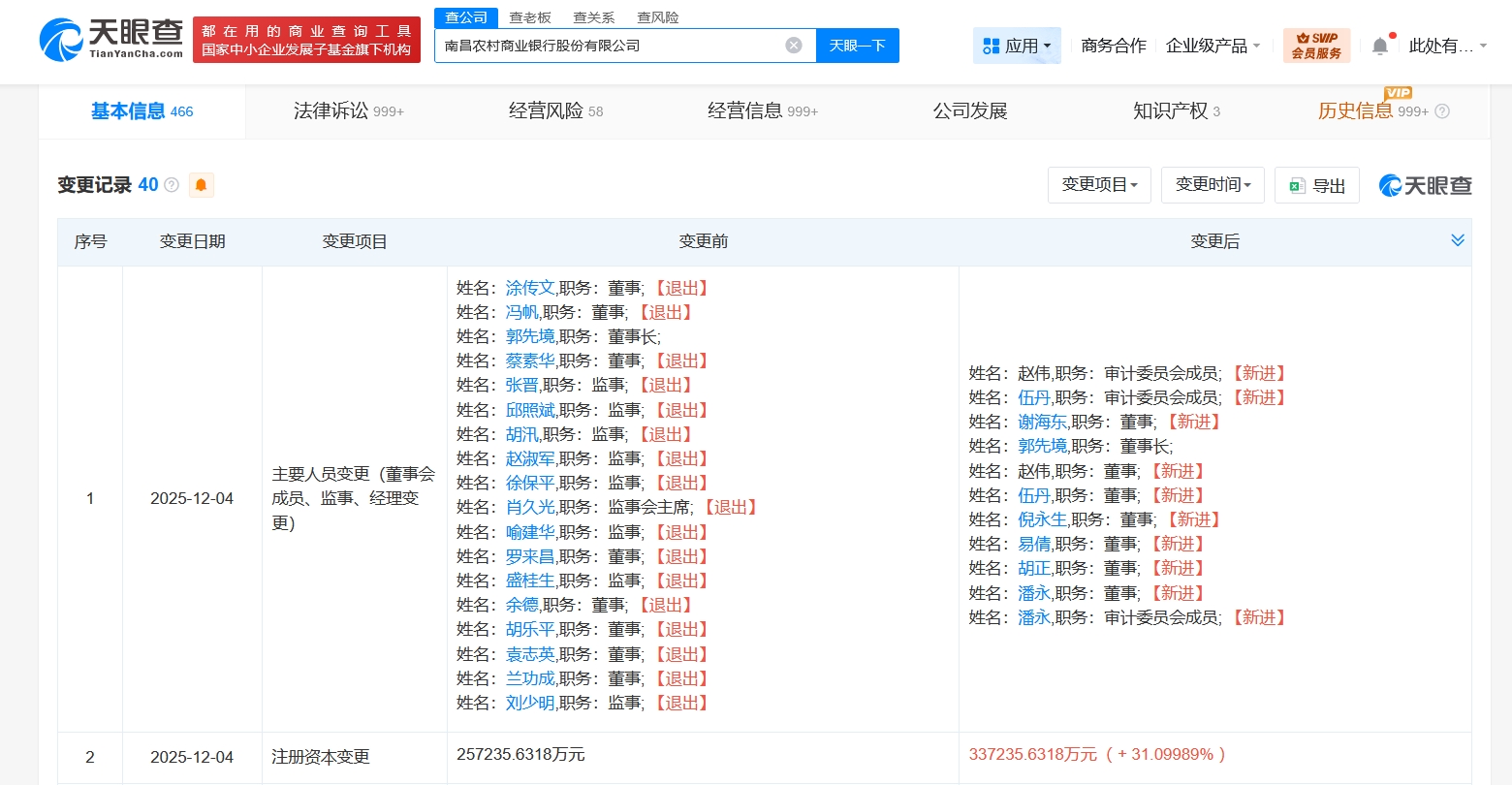Open the 商务合作 link
Screen dimensions: 1512x785
tap(1114, 46)
